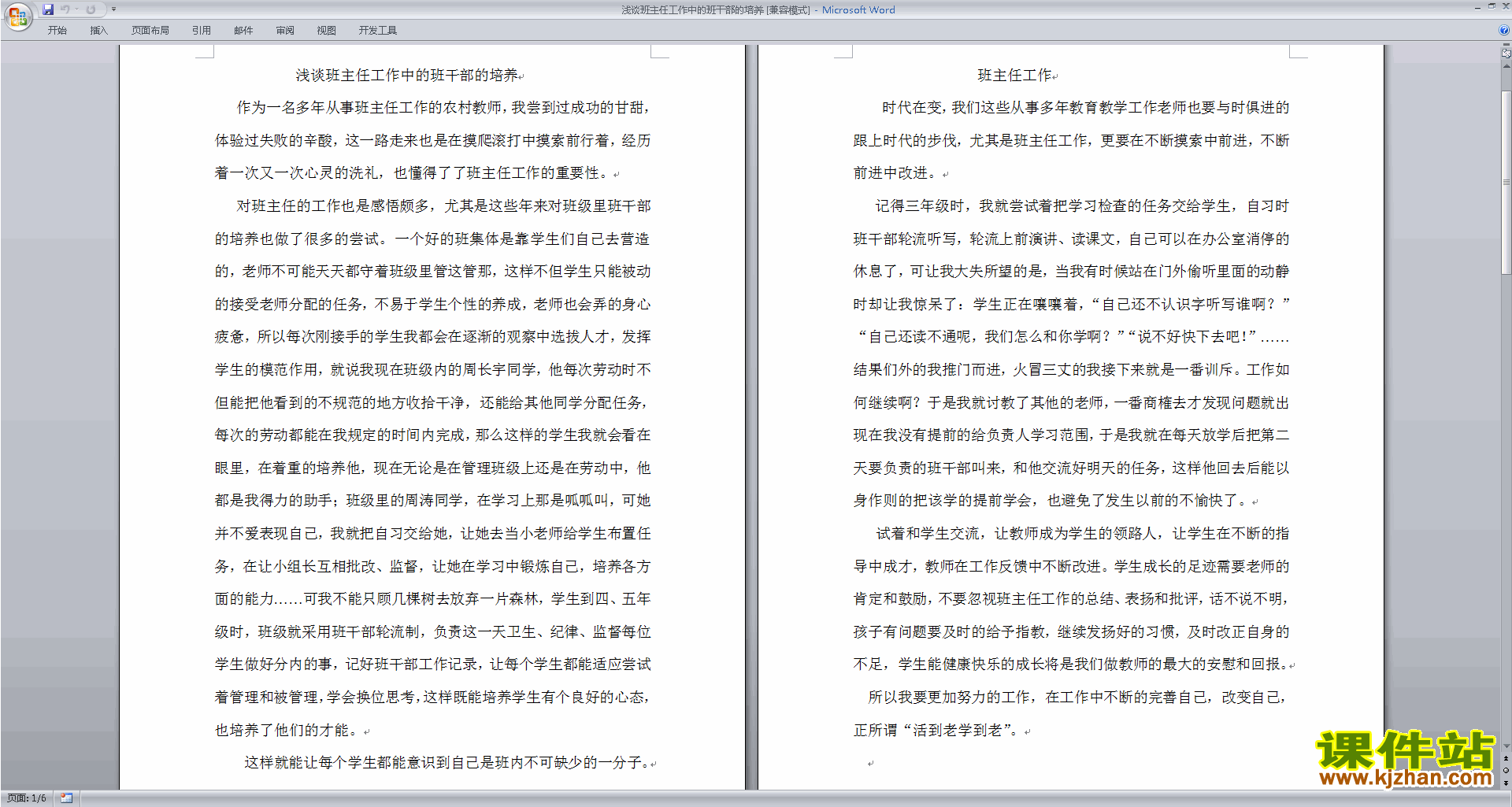
Task: Restore down the Word window
Action: [1492, 6]
